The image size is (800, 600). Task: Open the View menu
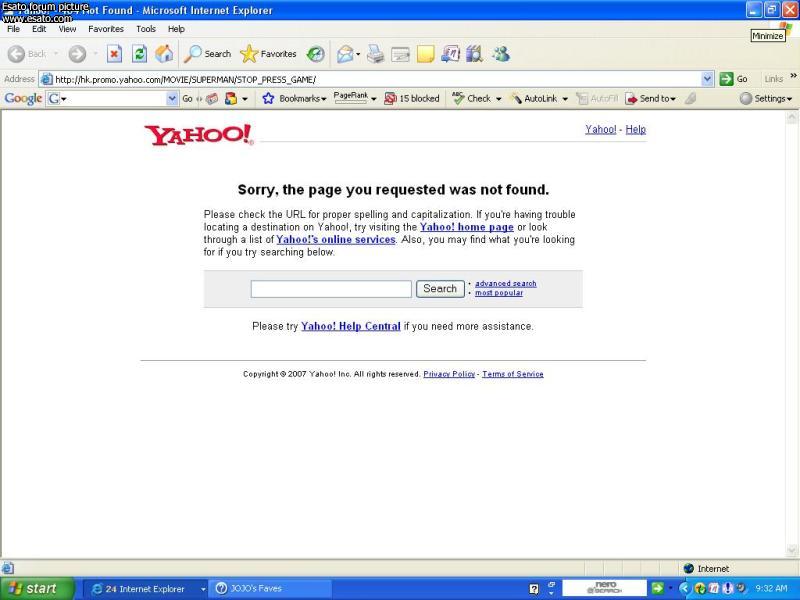(x=67, y=29)
